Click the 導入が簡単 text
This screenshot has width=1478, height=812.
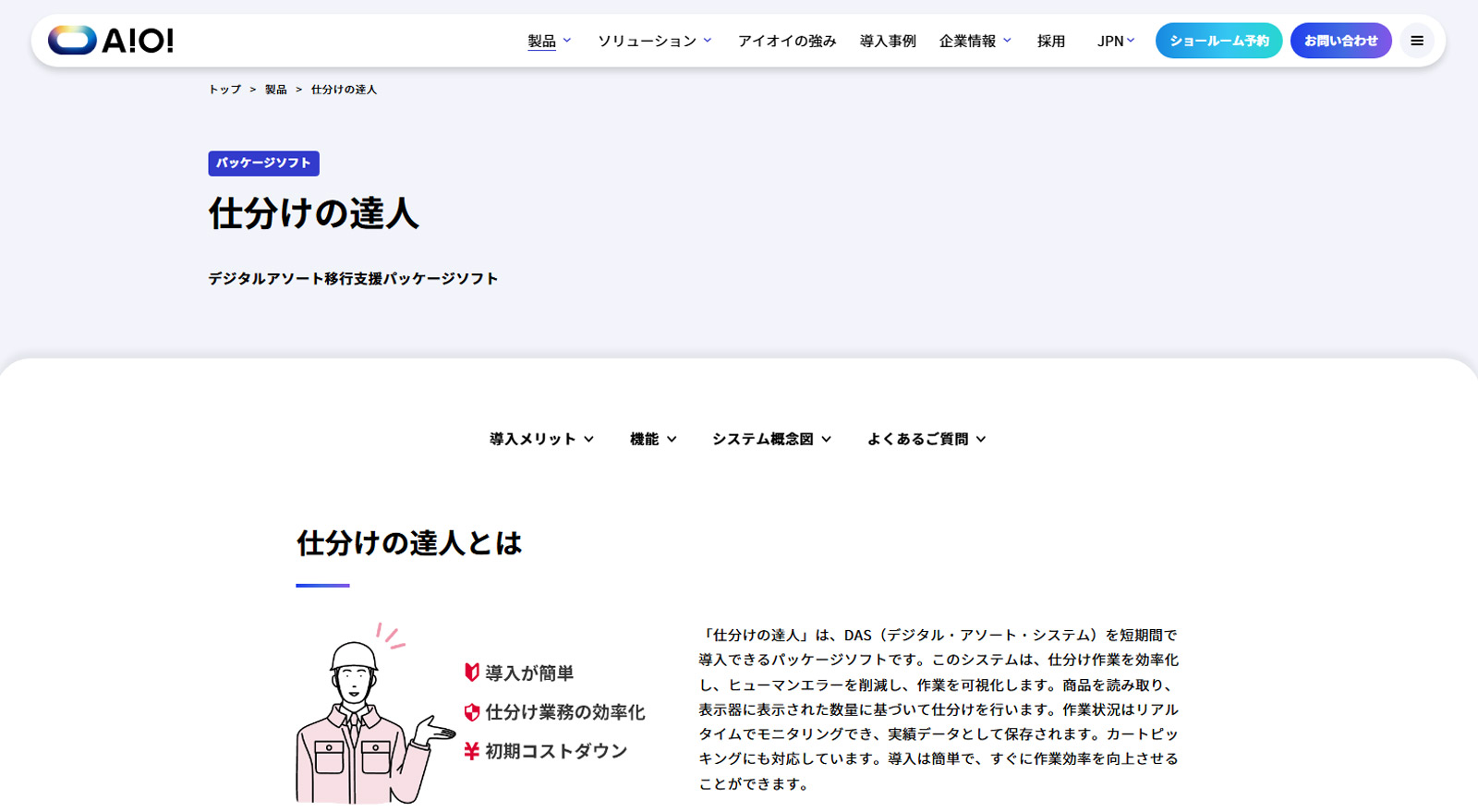click(529, 673)
